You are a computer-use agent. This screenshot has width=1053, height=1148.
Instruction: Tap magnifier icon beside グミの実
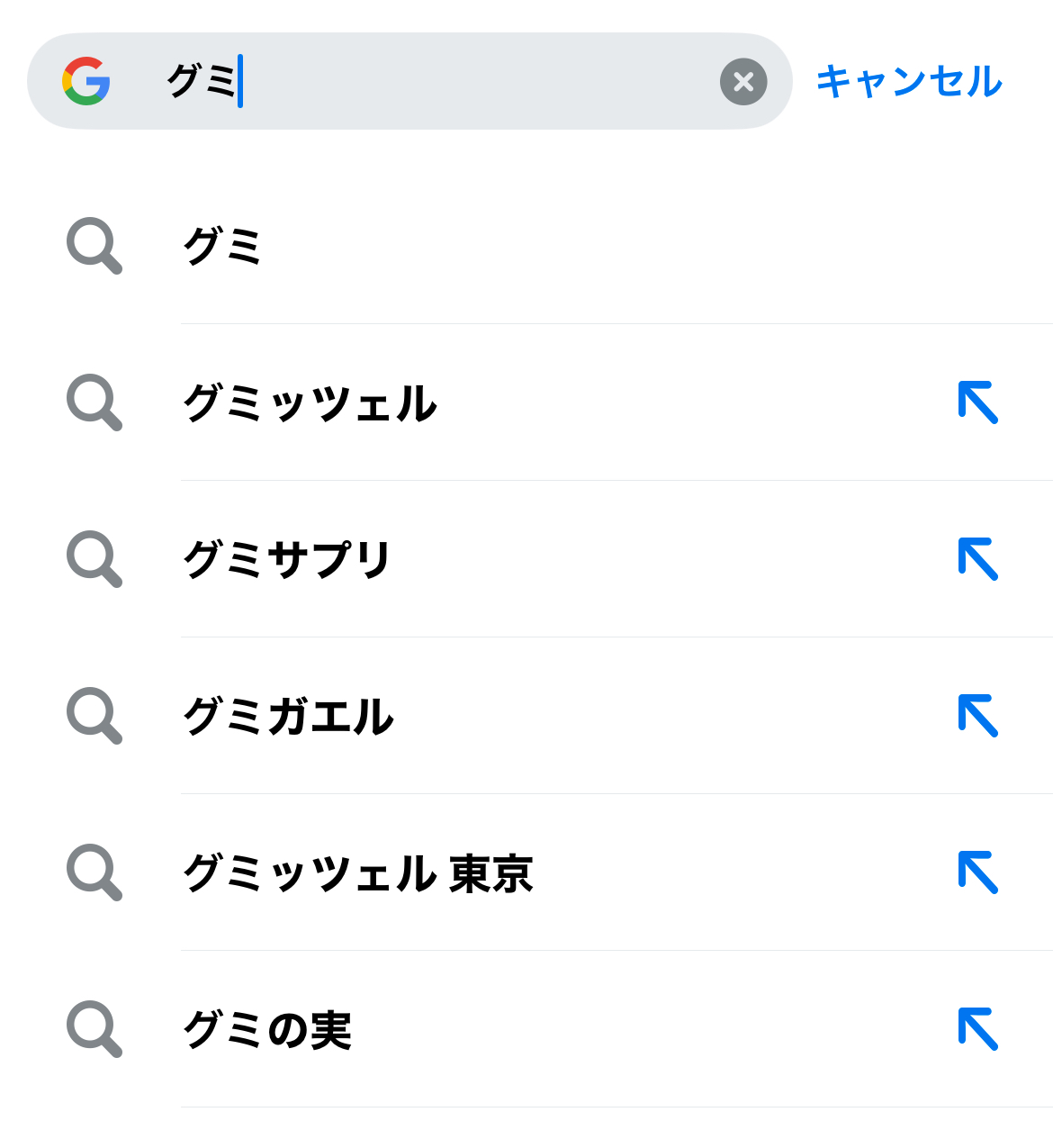click(x=94, y=1028)
